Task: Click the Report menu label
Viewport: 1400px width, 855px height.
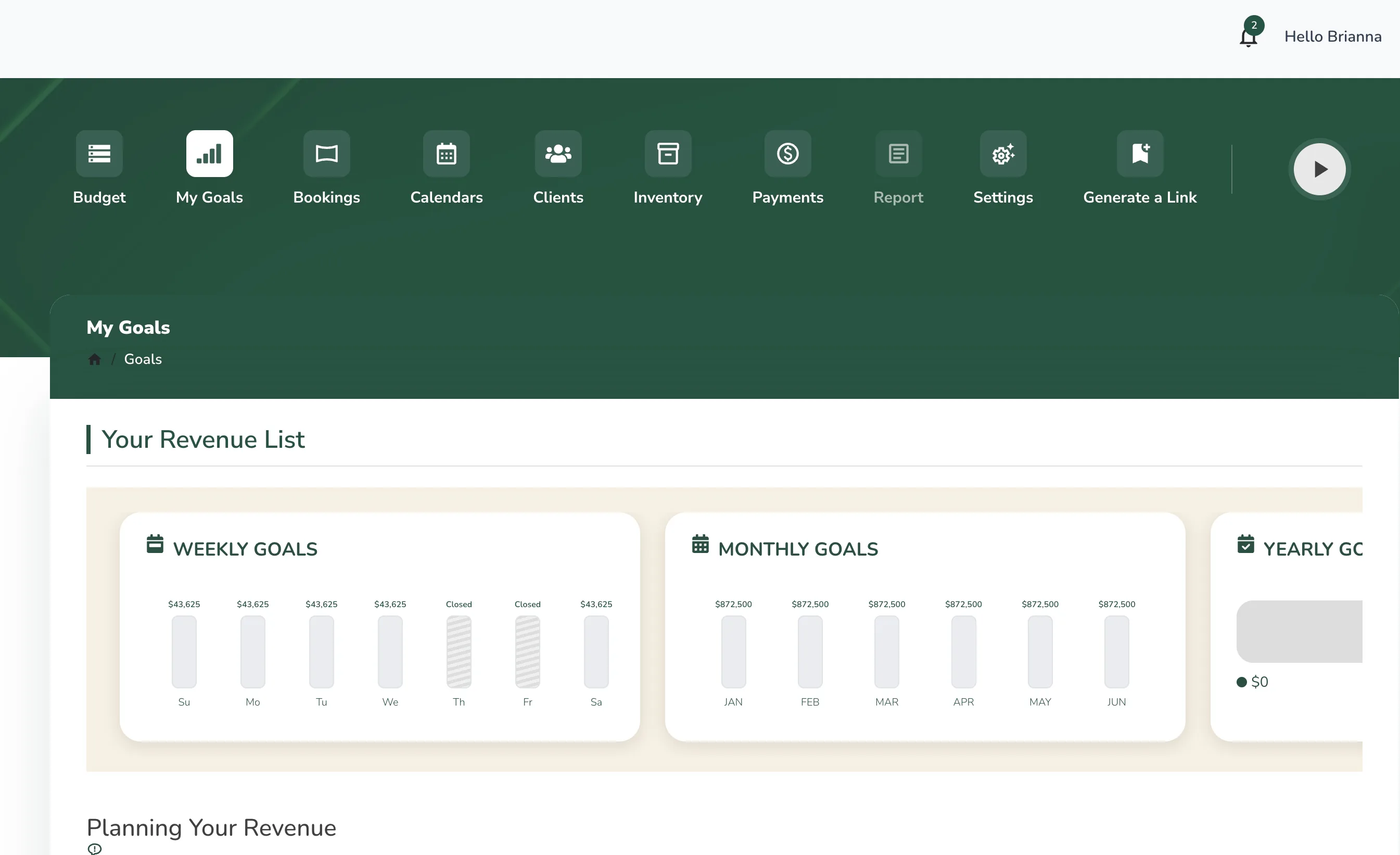Action: (899, 197)
